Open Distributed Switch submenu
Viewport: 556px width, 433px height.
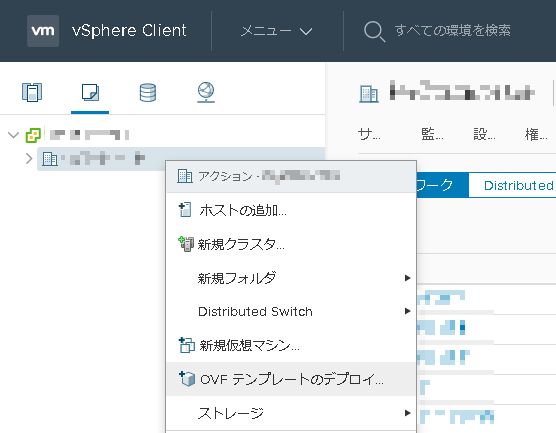point(291,311)
